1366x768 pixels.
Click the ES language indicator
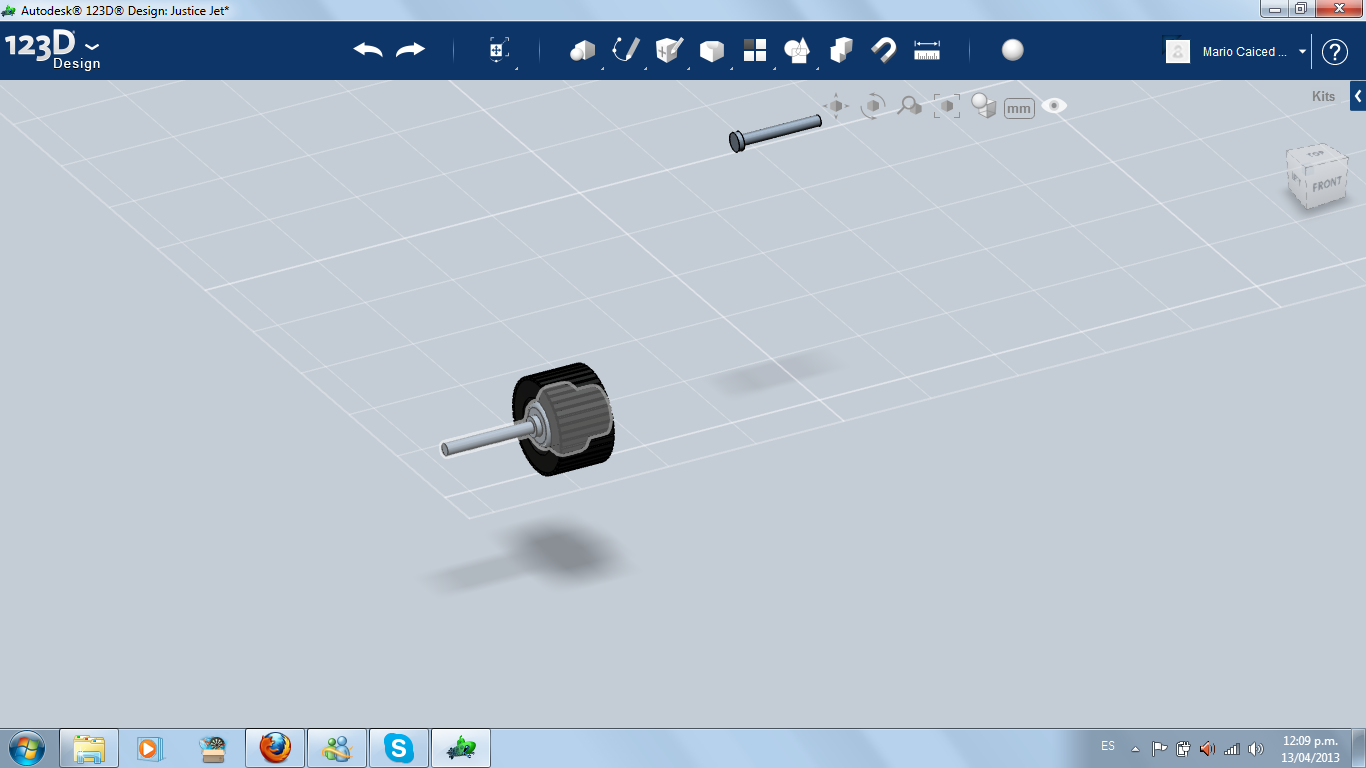(x=1108, y=746)
